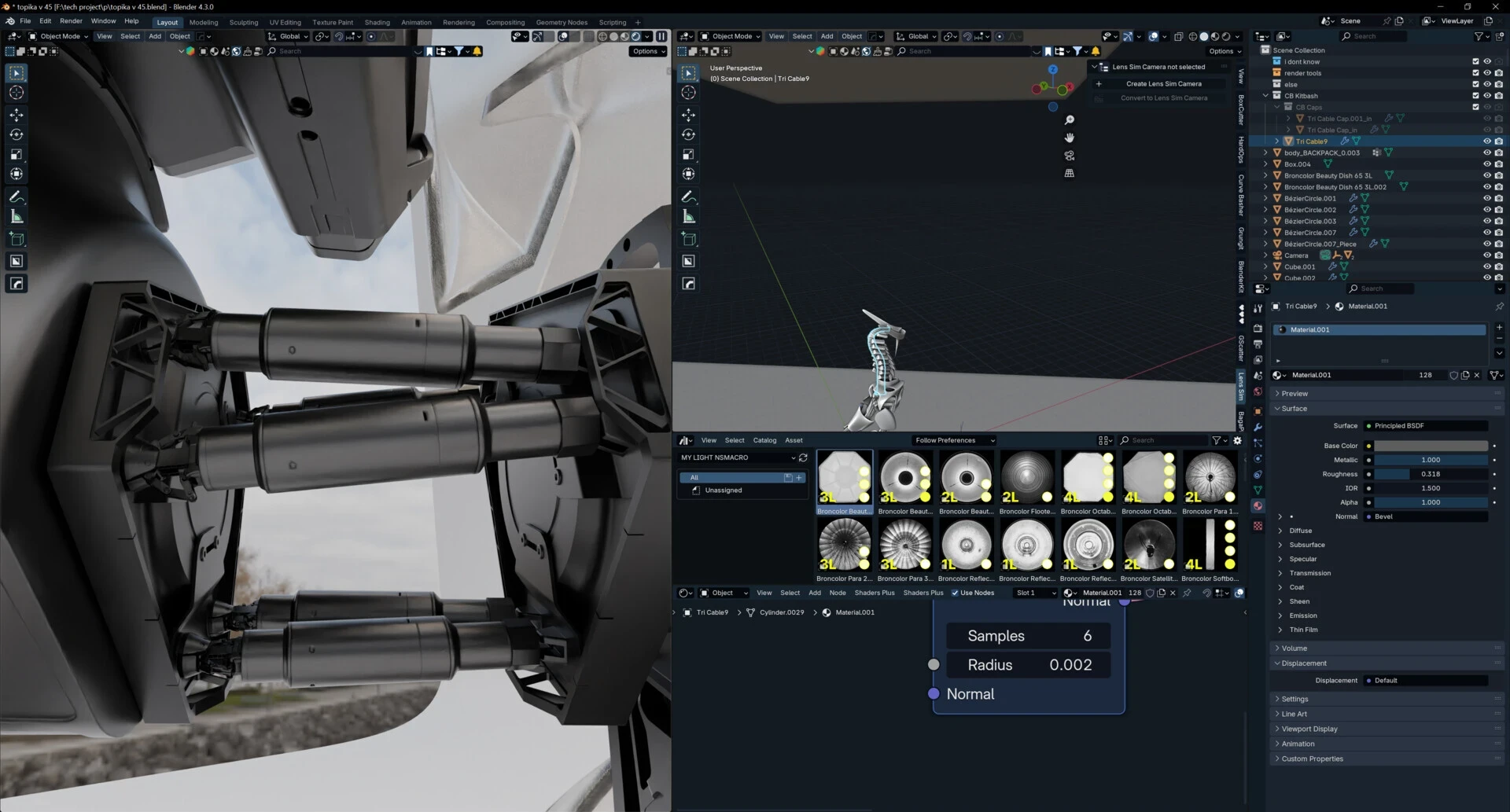
Task: Click the zoom magnifier icon in viewport
Action: [x=1069, y=120]
